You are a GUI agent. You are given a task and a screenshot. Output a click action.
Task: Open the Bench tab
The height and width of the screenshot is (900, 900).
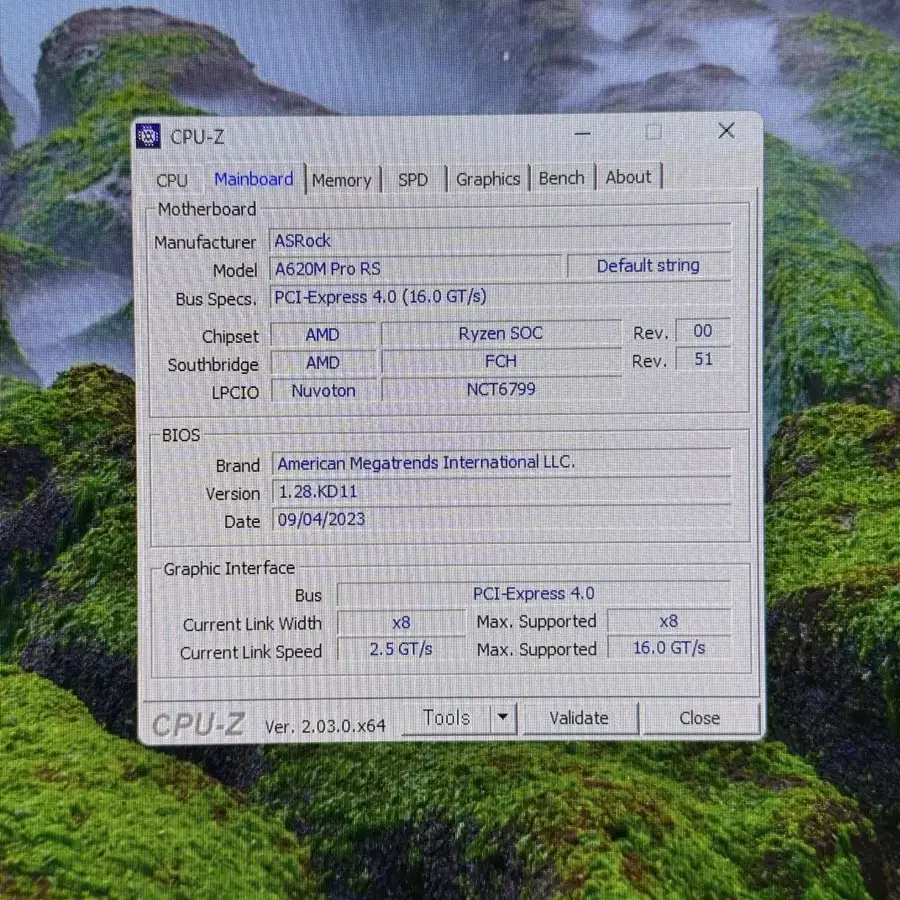pos(561,178)
